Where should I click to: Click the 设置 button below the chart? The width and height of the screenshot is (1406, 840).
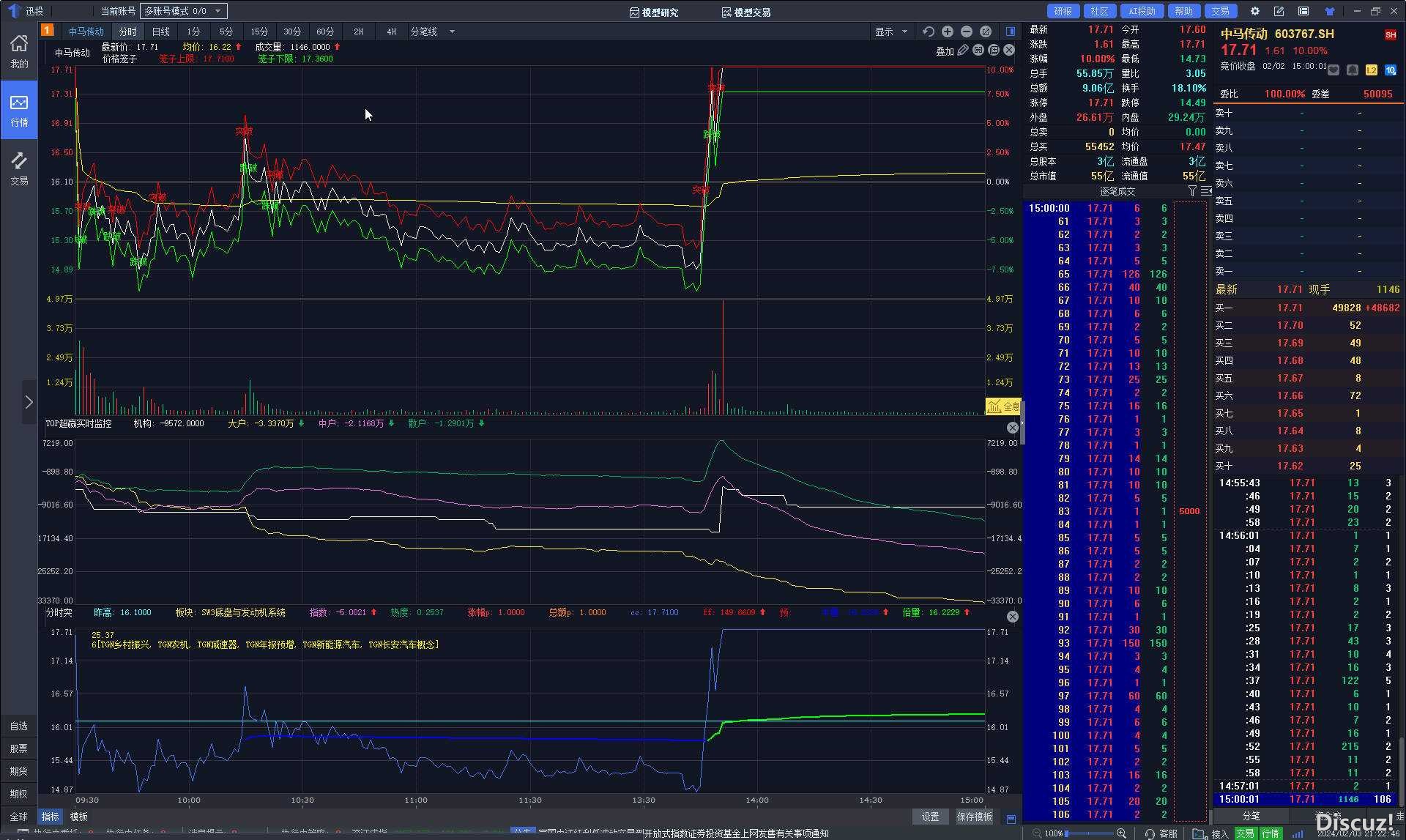tap(930, 817)
